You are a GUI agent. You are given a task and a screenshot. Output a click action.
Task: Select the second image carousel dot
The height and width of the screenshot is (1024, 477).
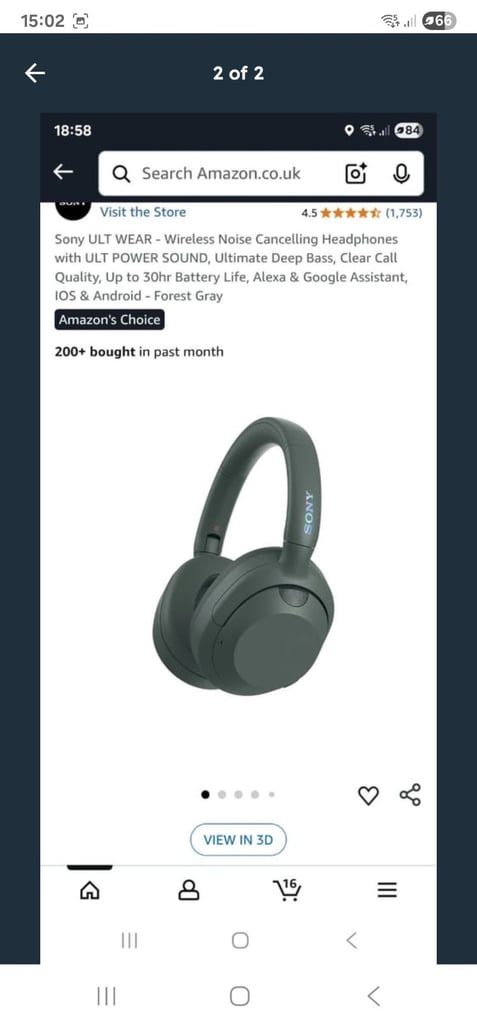(x=222, y=795)
